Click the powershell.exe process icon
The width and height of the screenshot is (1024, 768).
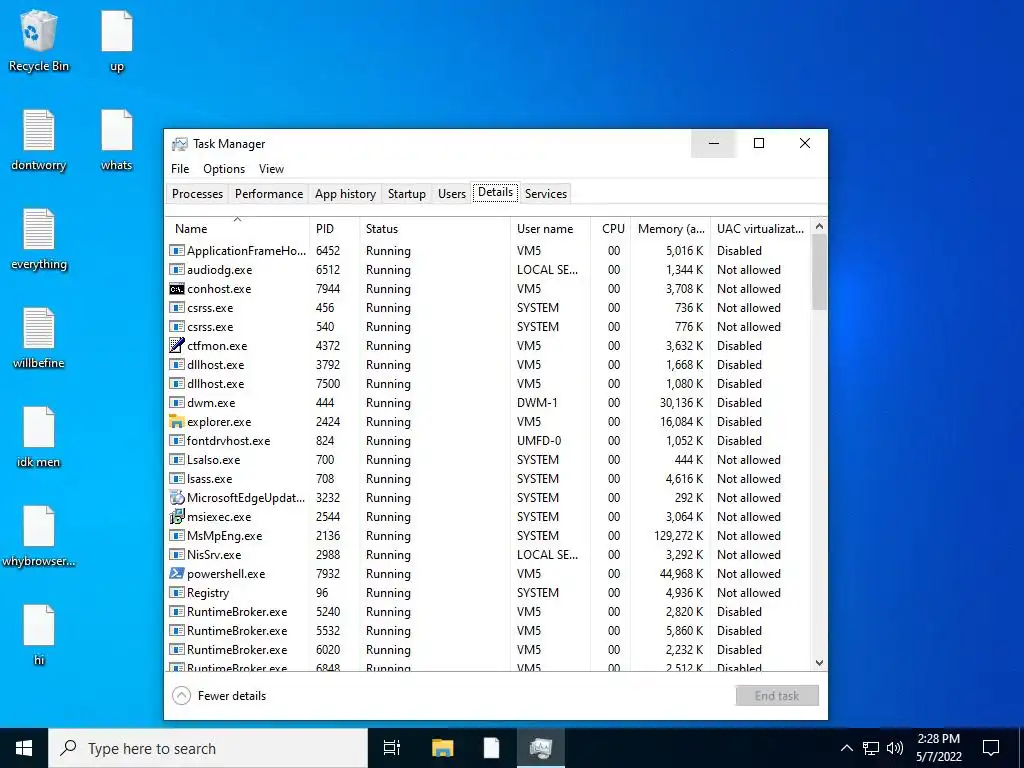pos(176,573)
